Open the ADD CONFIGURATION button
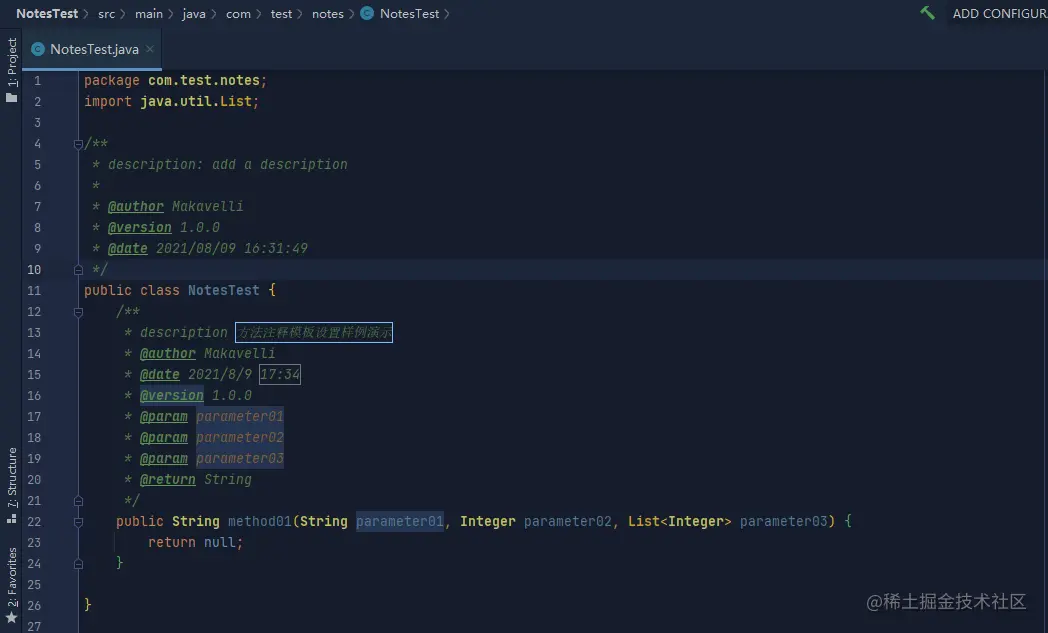1048x633 pixels. click(1000, 13)
